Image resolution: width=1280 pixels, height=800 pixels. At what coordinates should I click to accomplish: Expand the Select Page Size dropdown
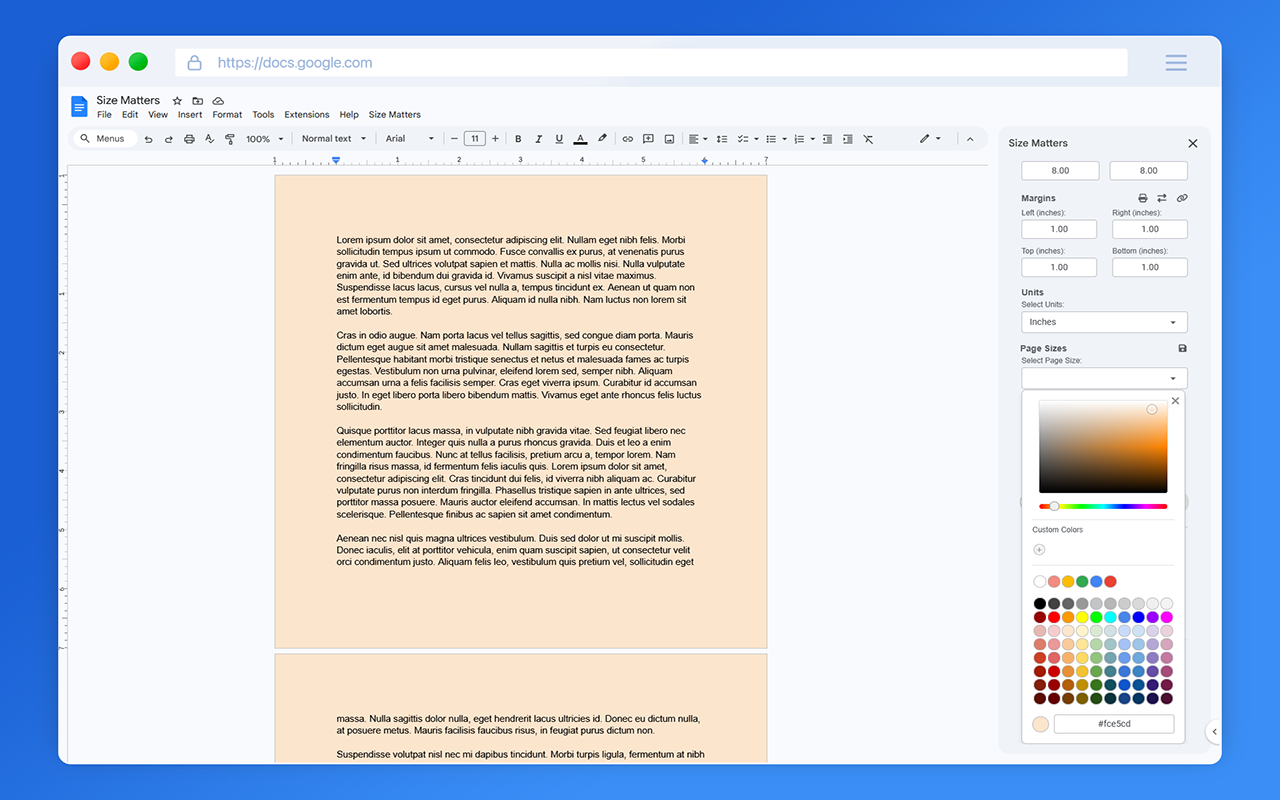1103,378
